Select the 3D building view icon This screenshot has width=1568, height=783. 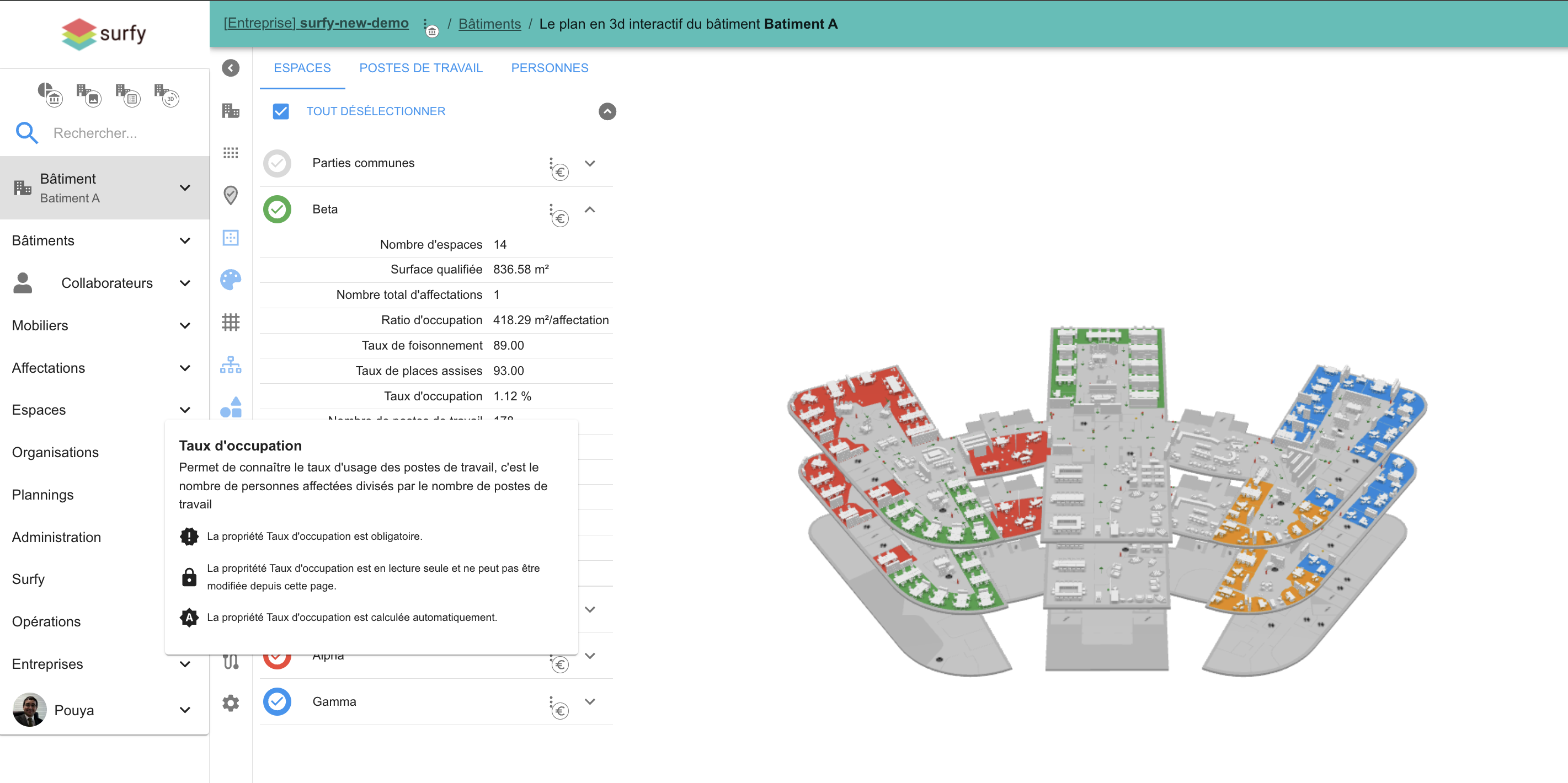[167, 95]
